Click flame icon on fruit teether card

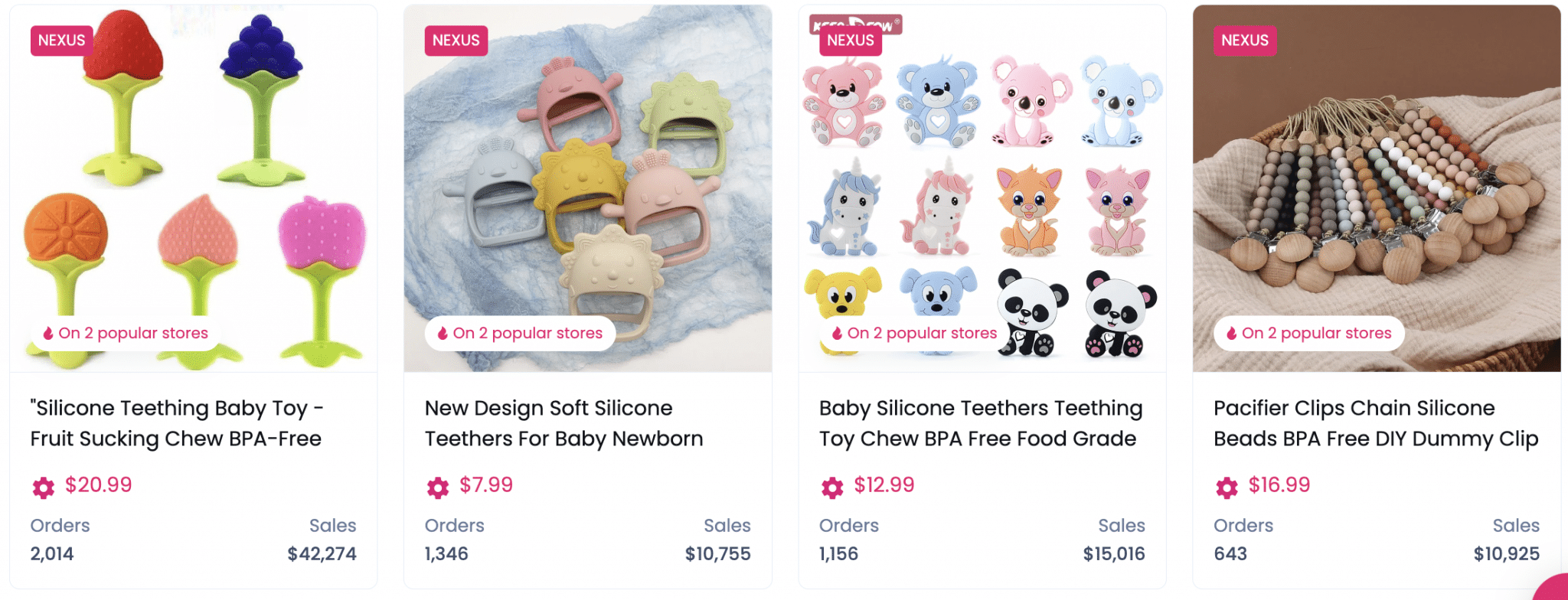[48, 333]
